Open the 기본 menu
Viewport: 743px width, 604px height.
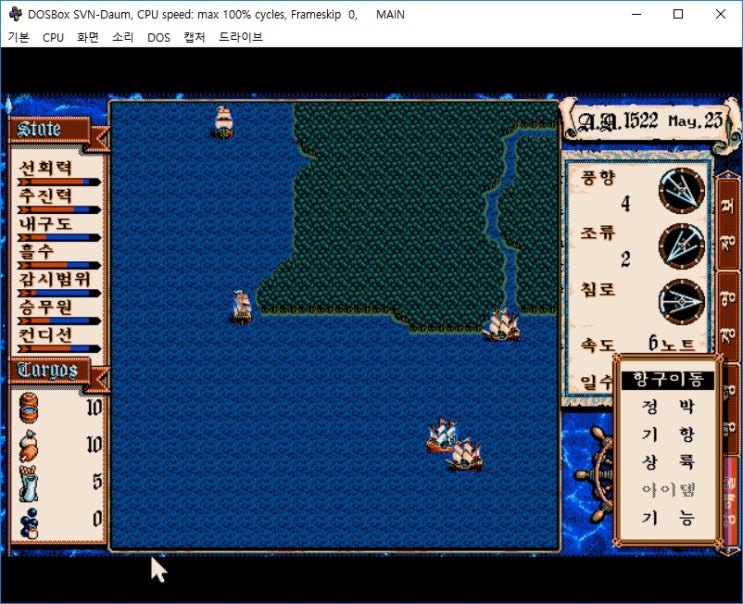[18, 37]
